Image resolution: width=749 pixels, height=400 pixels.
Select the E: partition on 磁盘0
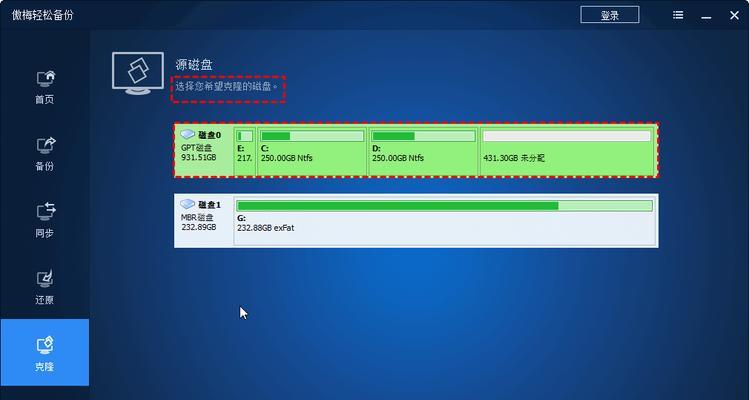tap(245, 150)
